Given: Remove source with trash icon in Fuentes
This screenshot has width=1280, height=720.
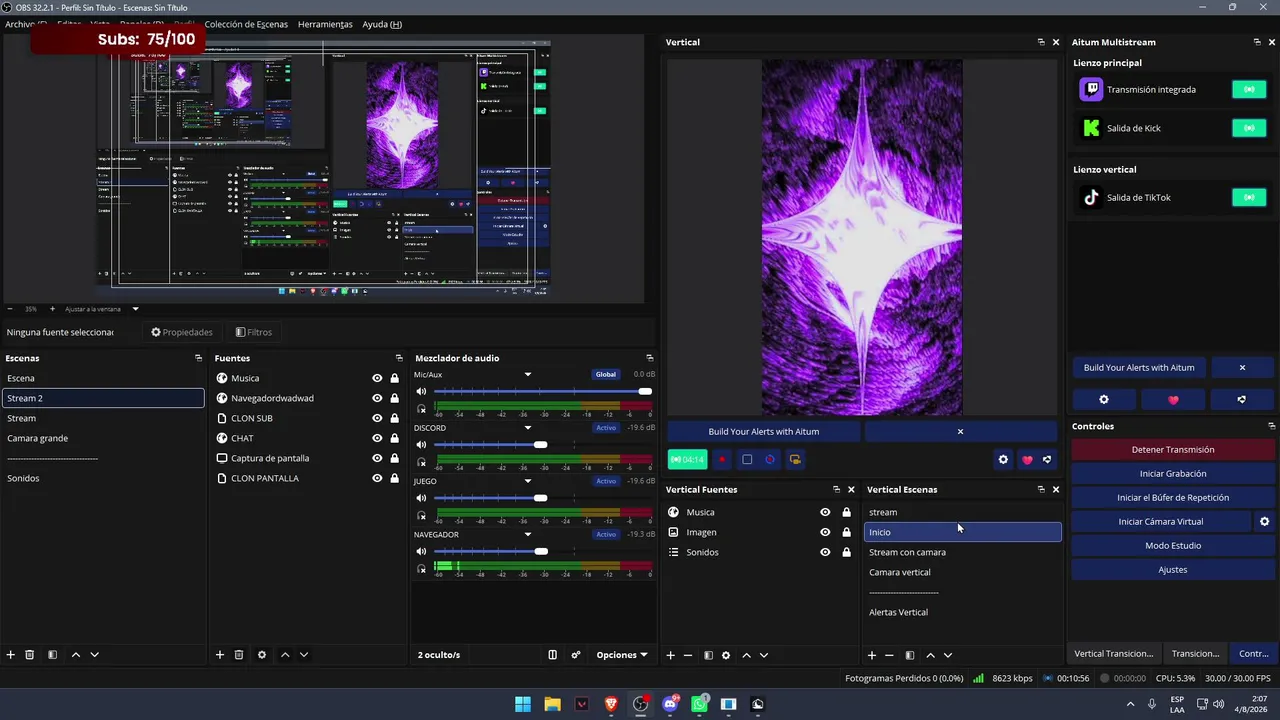Looking at the screenshot, I should click(239, 655).
